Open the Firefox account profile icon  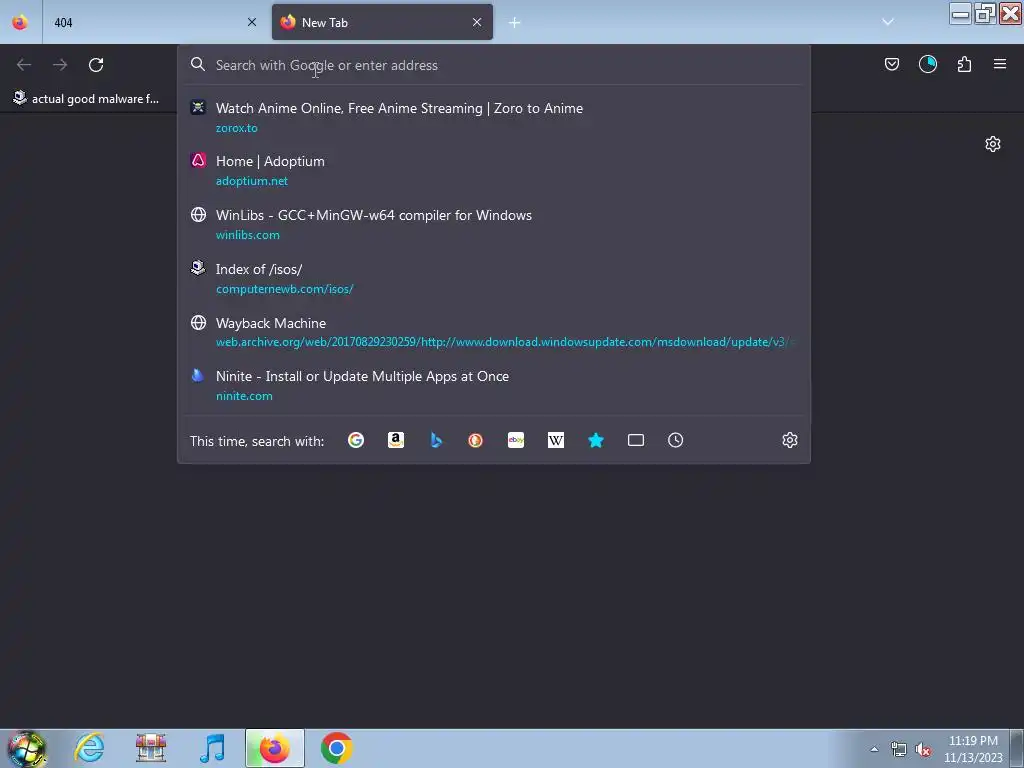(928, 64)
